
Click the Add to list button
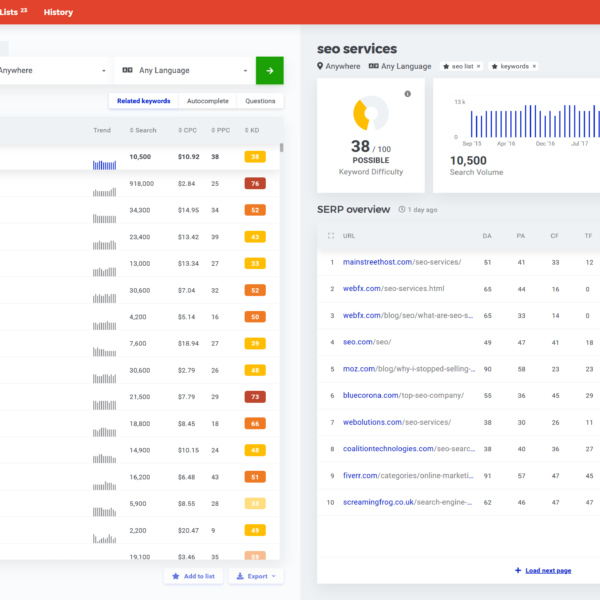193,576
